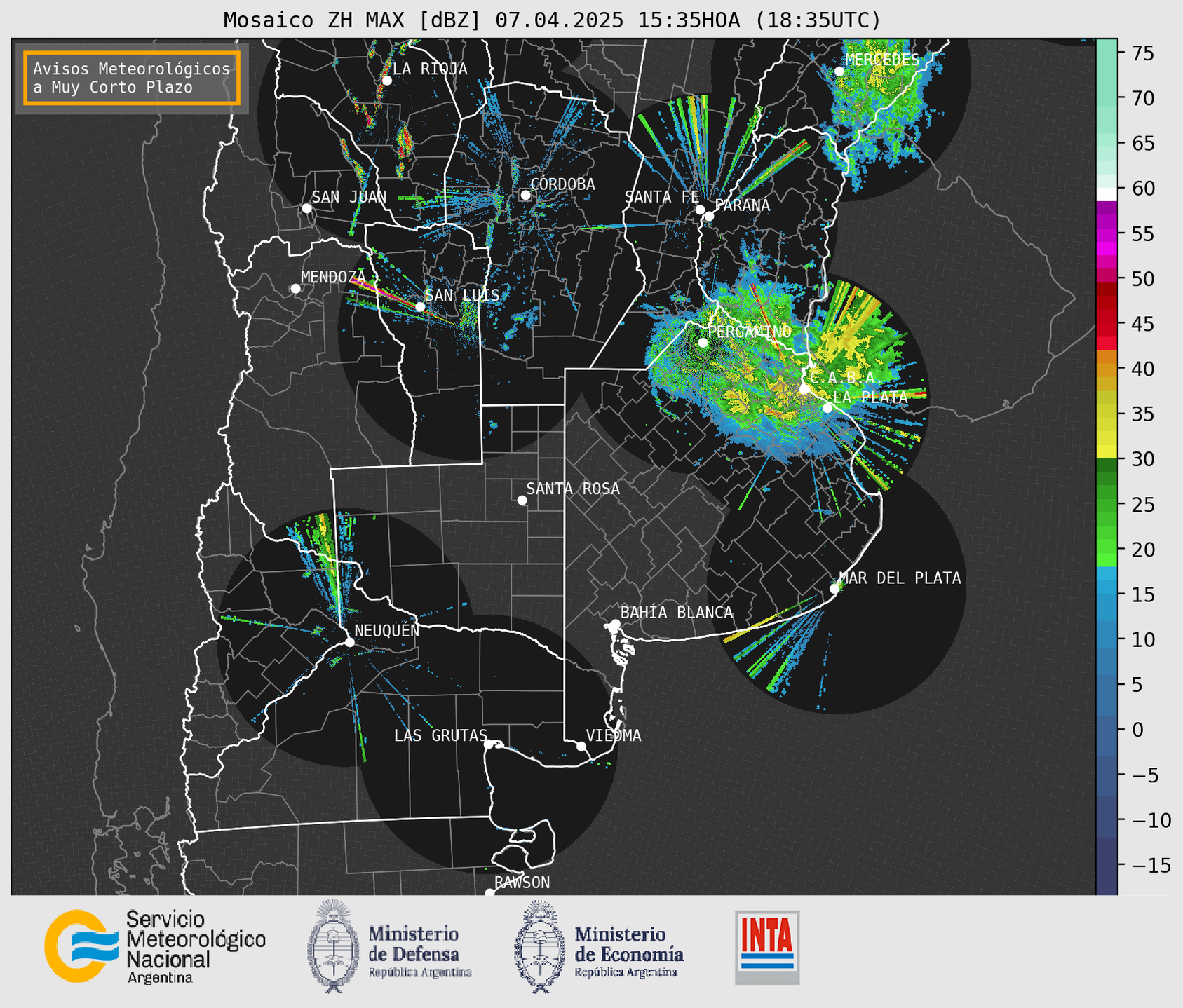Viewport: 1183px width, 1008px height.
Task: Click the SAN JUAN label text
Action: tap(349, 197)
